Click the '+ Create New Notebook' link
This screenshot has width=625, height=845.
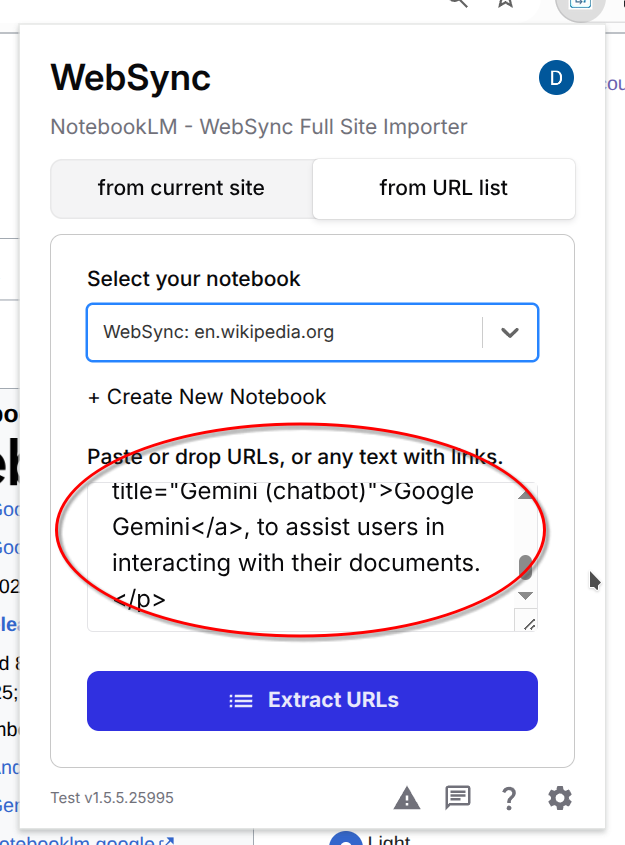point(206,397)
